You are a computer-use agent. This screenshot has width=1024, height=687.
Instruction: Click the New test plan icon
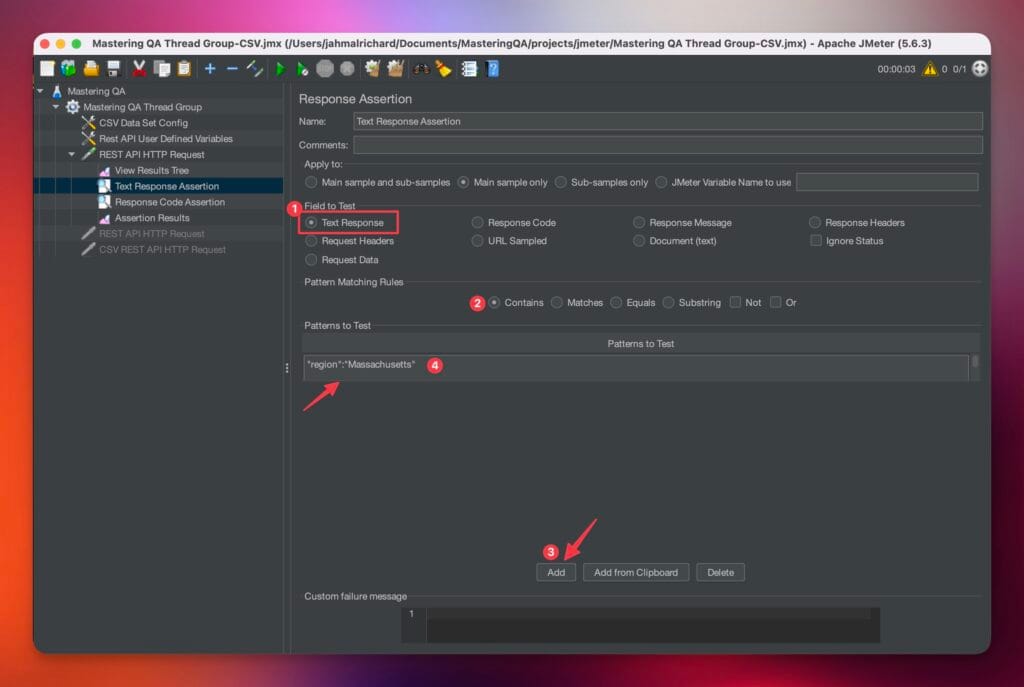47,69
